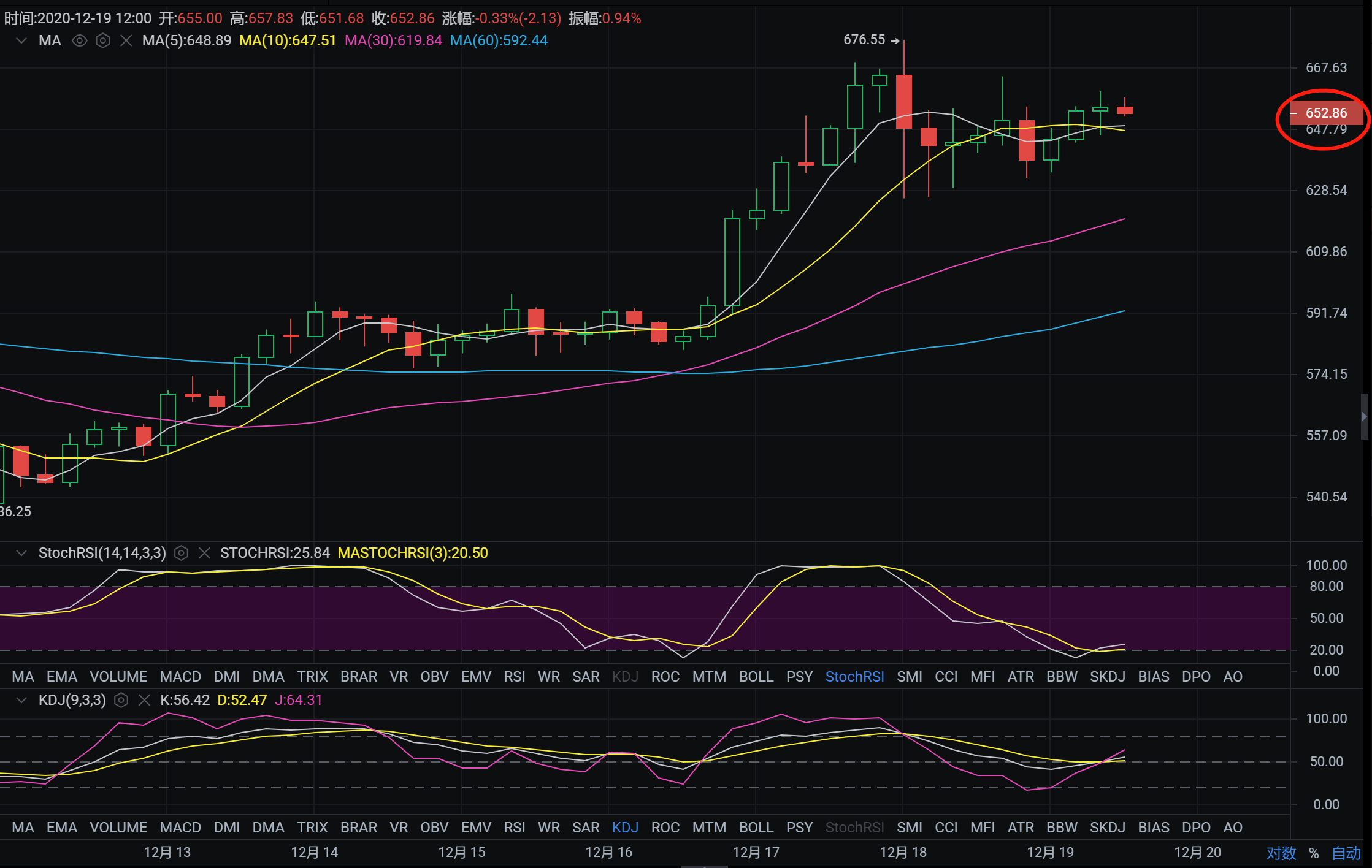Enable auto scale 自动
The image size is (1372, 868).
[x=1346, y=853]
